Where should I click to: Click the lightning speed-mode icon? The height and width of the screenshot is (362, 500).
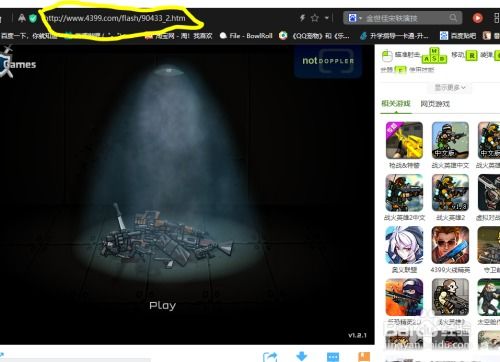click(x=302, y=18)
